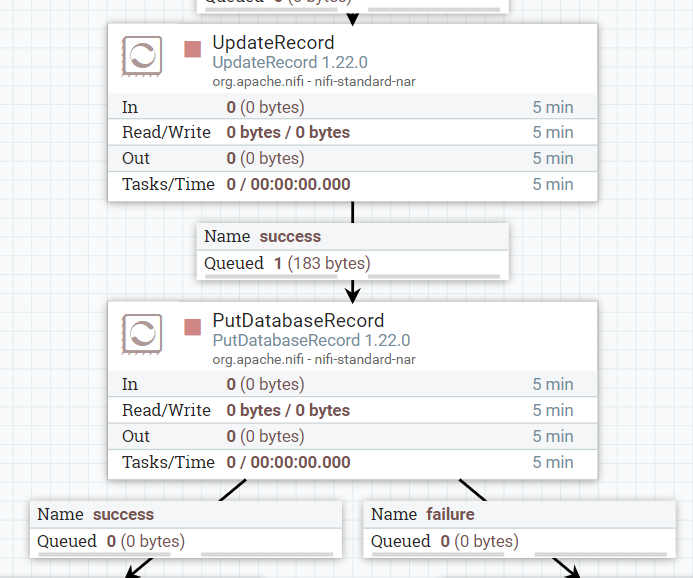Screen dimensions: 693x578
Task: Click the Read/Write row of UpdateRecord
Action: tap(353, 132)
